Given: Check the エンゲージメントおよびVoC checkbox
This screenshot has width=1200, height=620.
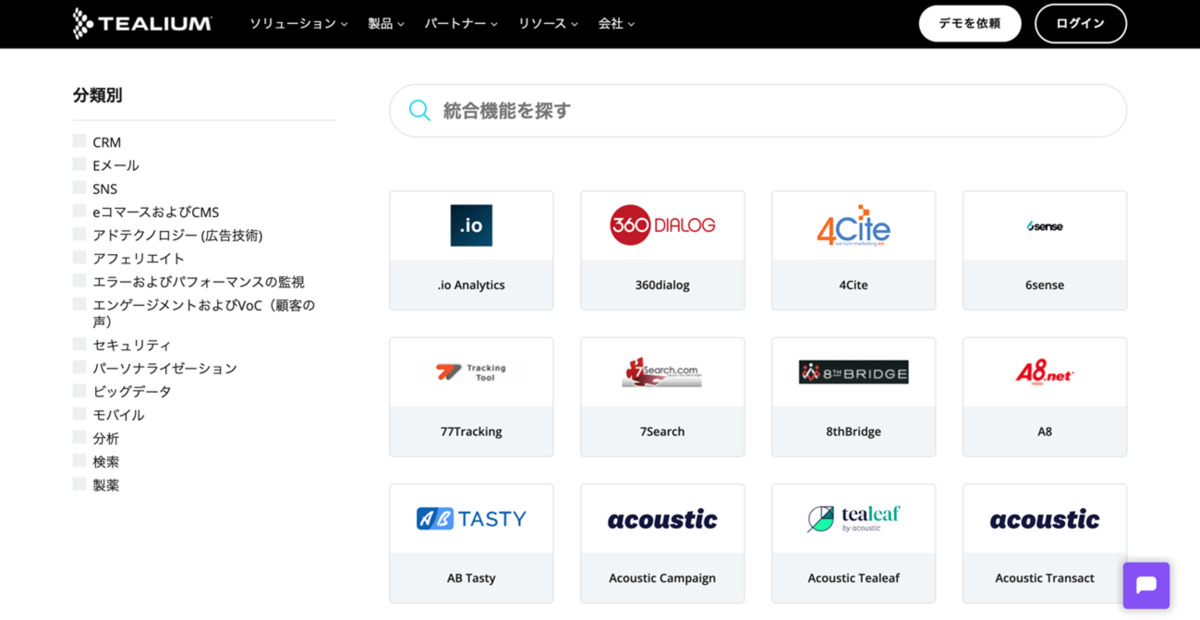Looking at the screenshot, I should click(x=79, y=304).
